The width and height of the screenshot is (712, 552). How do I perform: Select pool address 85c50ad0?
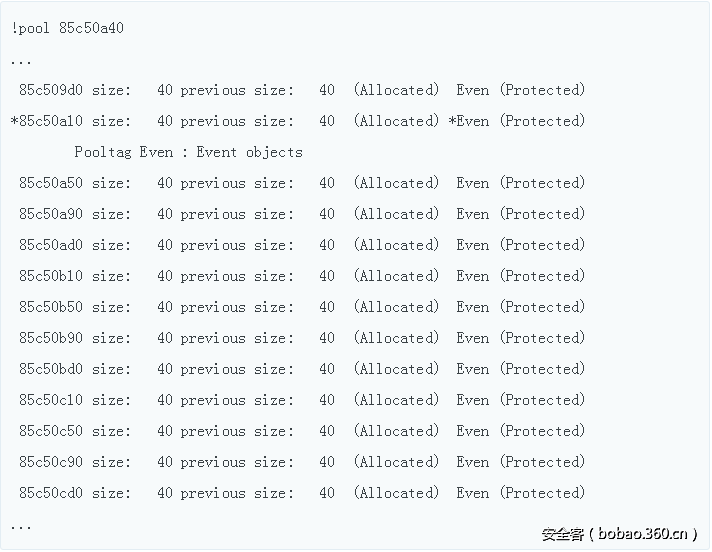coord(50,245)
